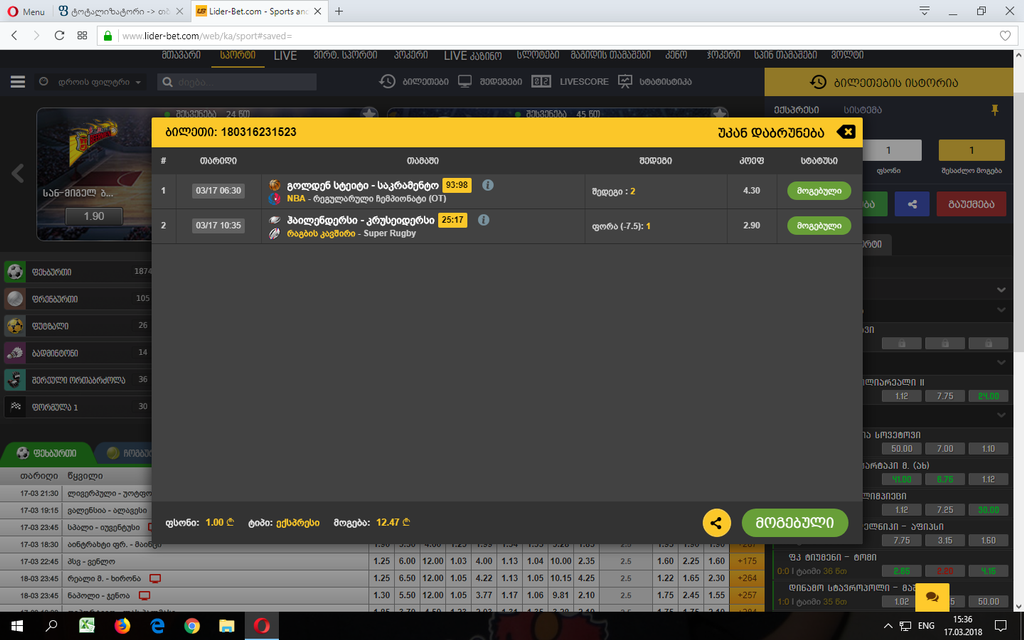Expand the first chevron in right odds panel
This screenshot has height=640, width=1024.
[1001, 289]
